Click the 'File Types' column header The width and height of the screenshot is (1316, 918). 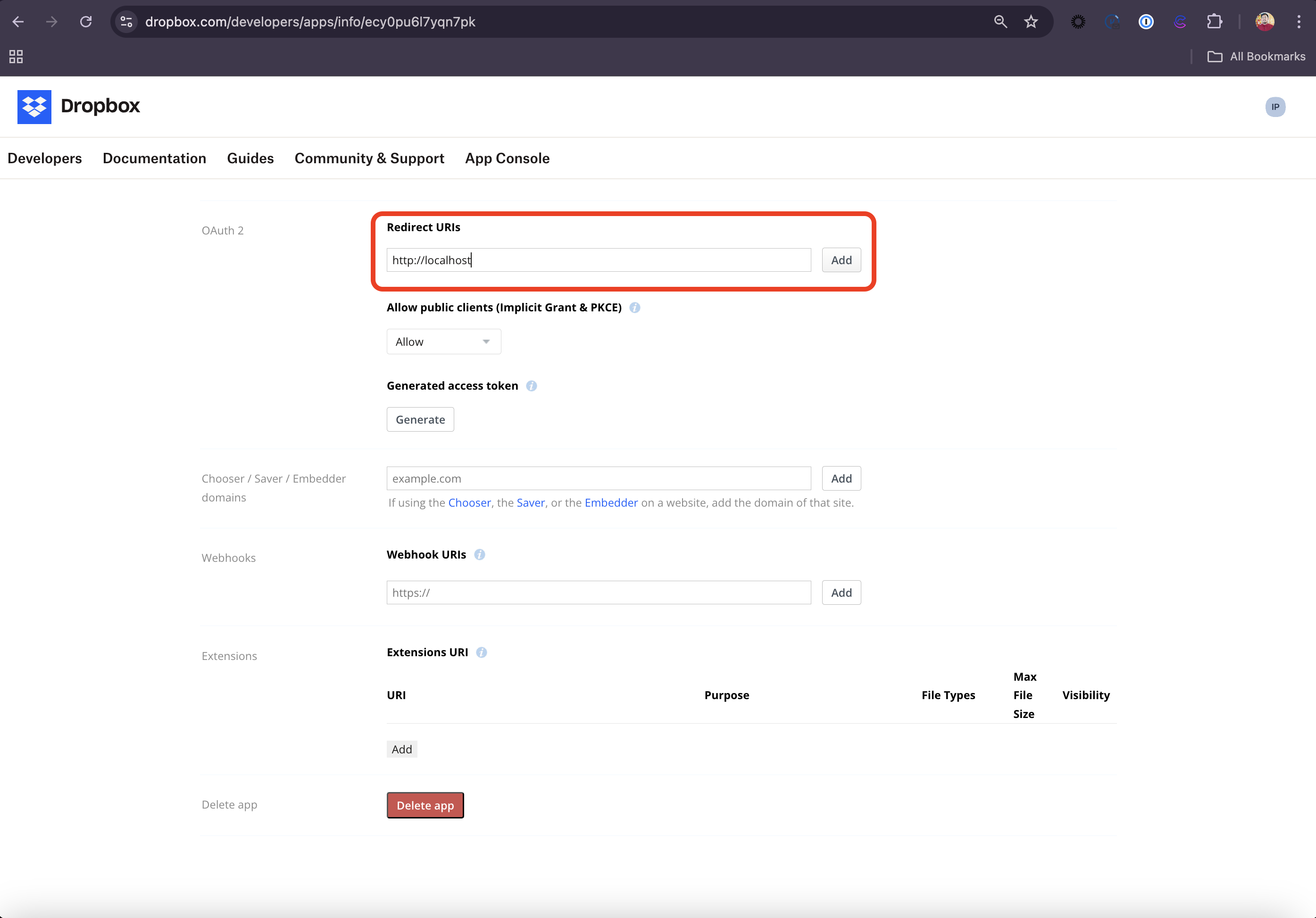(x=948, y=695)
